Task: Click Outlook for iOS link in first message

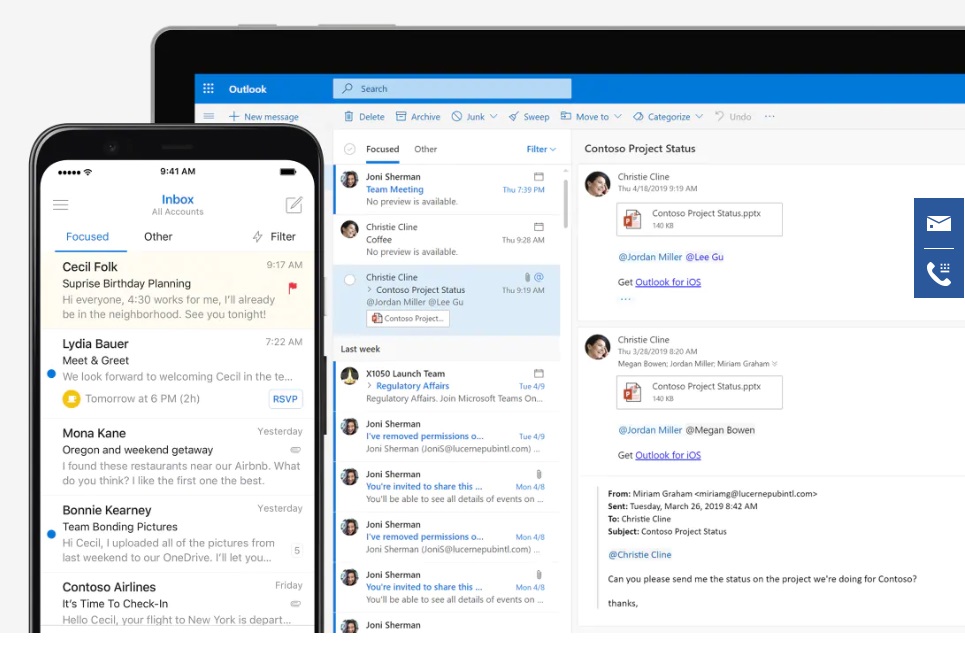Action: (x=668, y=282)
